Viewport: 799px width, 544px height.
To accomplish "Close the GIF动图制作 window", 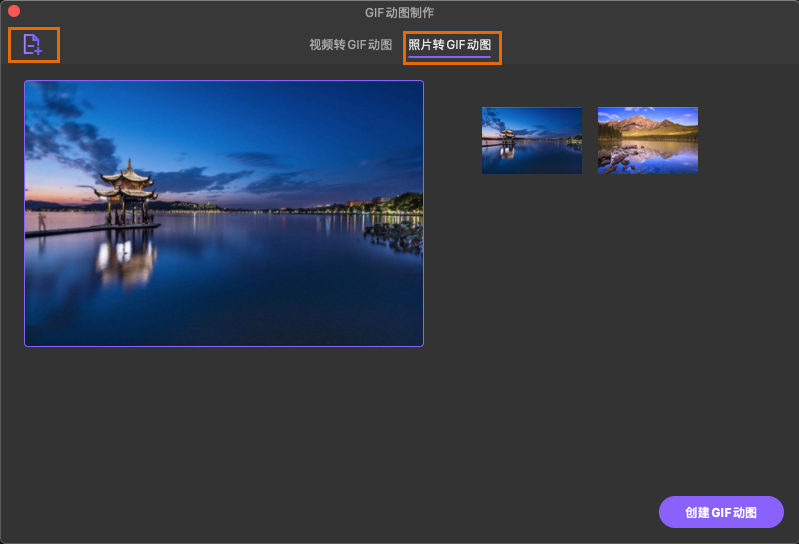I will click(14, 12).
